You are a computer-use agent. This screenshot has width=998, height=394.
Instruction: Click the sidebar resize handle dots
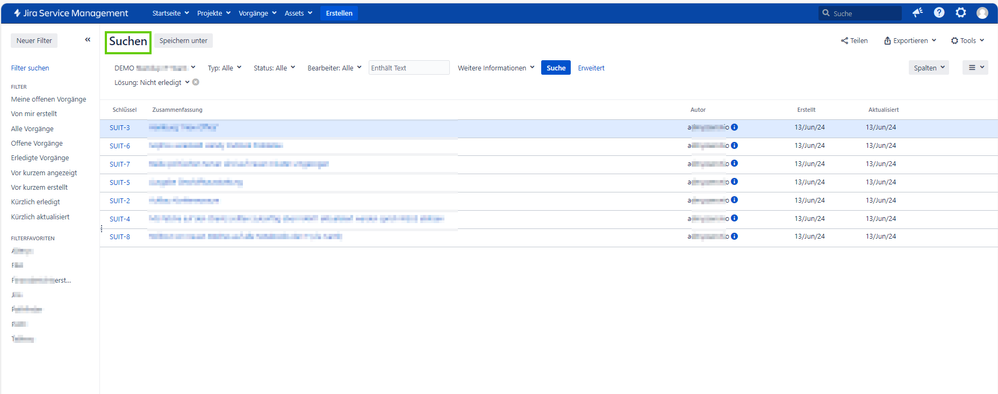[101, 228]
